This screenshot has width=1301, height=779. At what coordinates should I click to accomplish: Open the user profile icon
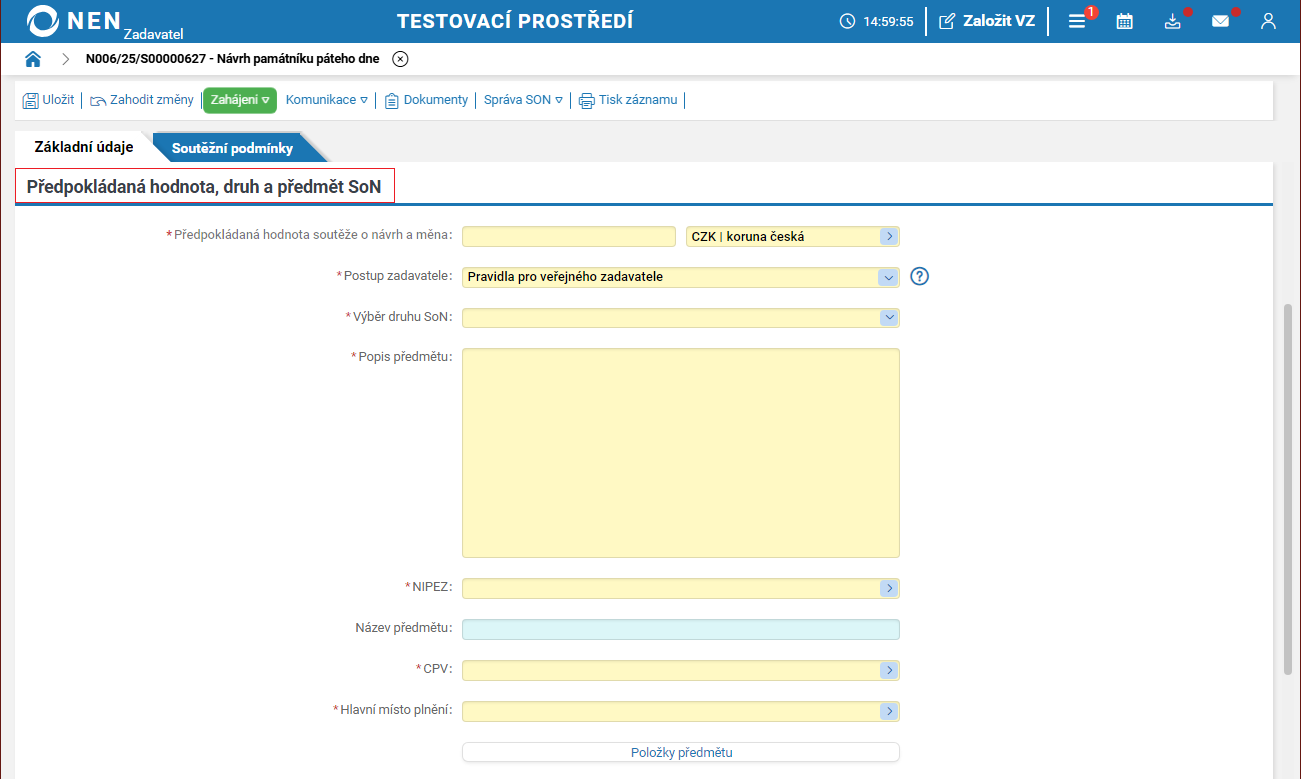click(x=1268, y=21)
